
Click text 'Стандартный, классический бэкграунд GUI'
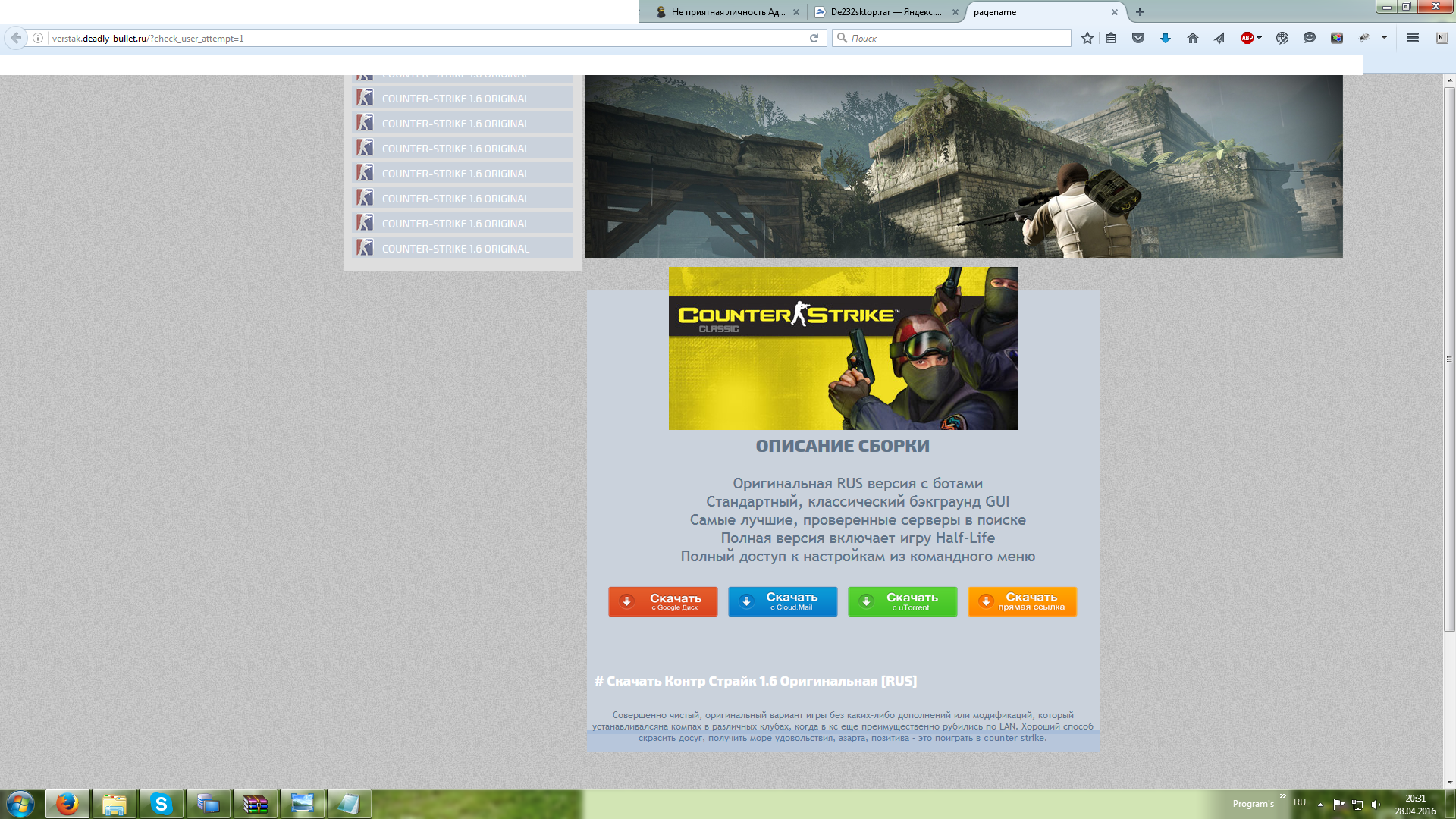[858, 501]
